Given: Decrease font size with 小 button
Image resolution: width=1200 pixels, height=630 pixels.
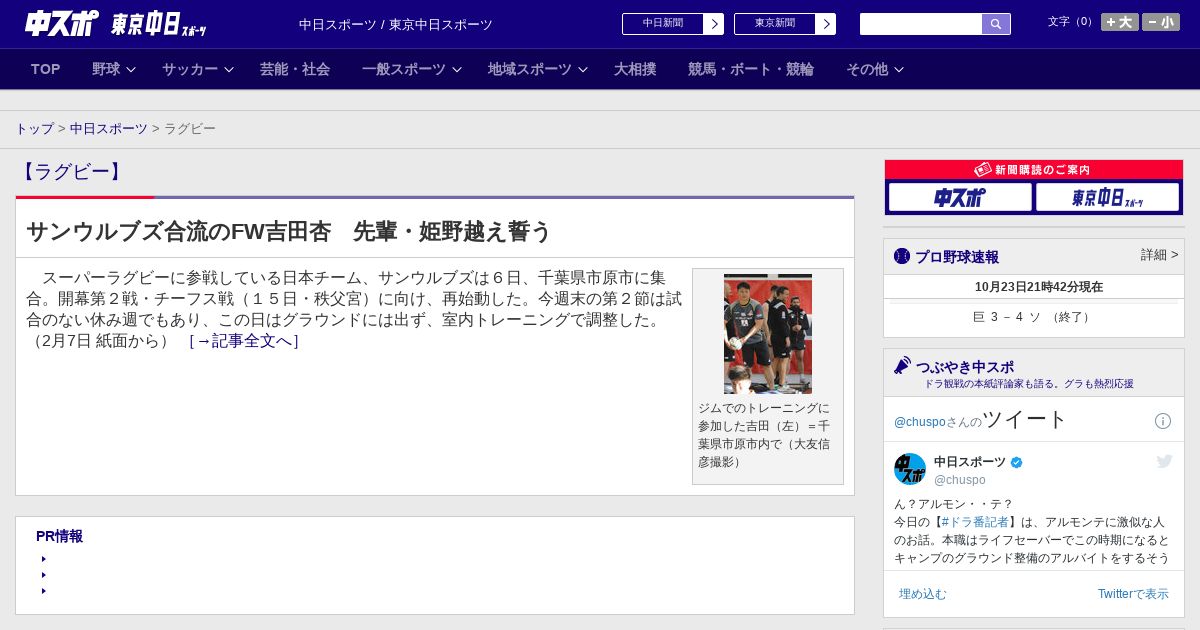Looking at the screenshot, I should click(x=1161, y=22).
